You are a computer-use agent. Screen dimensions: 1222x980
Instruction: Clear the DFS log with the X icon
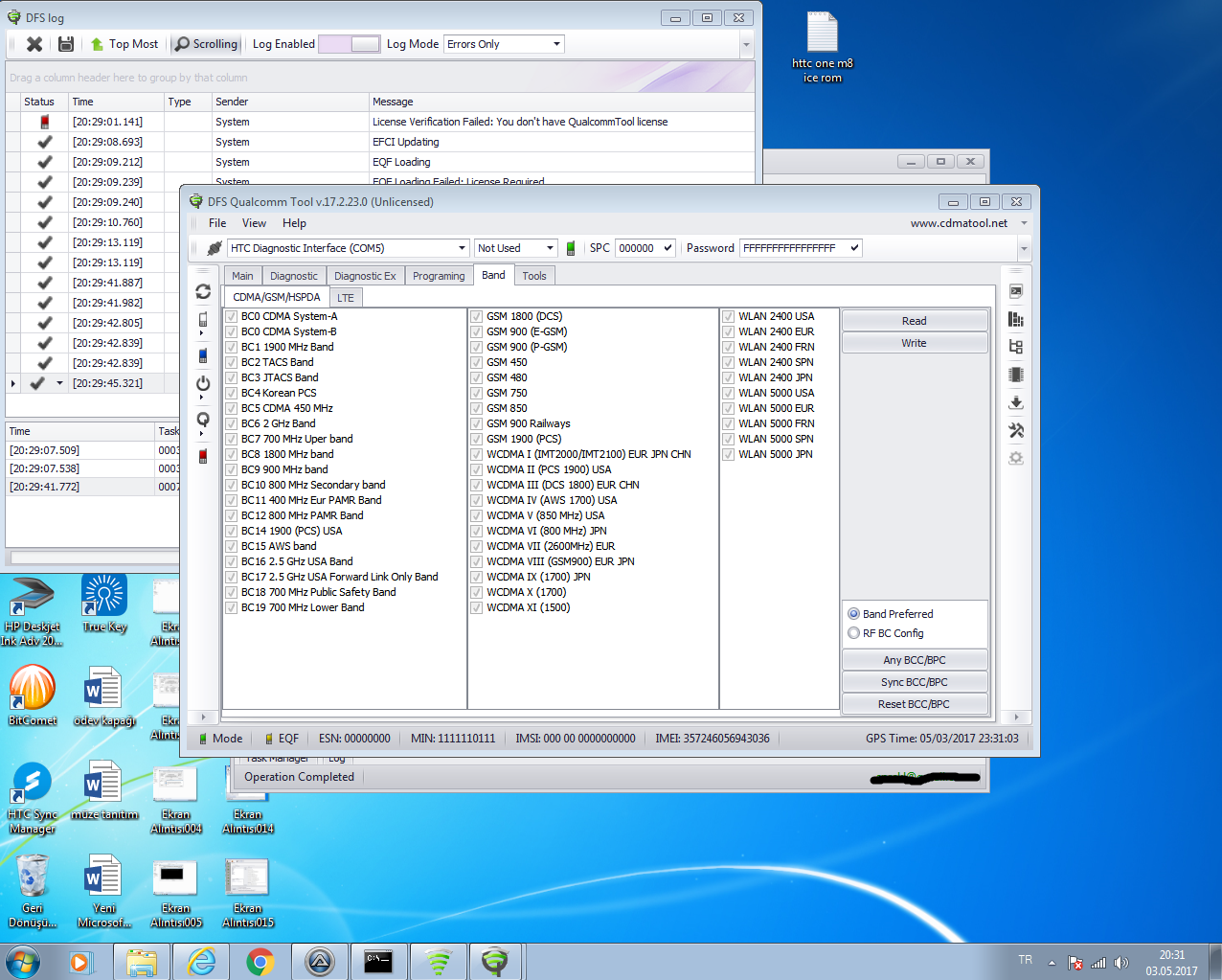(x=34, y=44)
